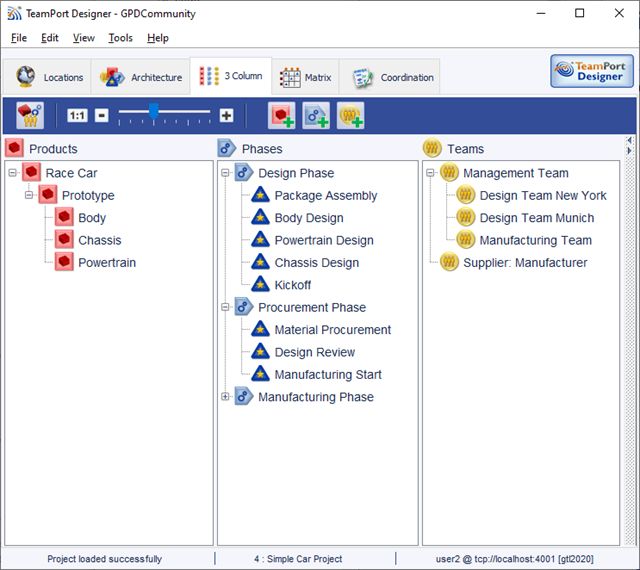640x570 pixels.
Task: Collapse the Procurement Phase node
Action: coord(225,307)
